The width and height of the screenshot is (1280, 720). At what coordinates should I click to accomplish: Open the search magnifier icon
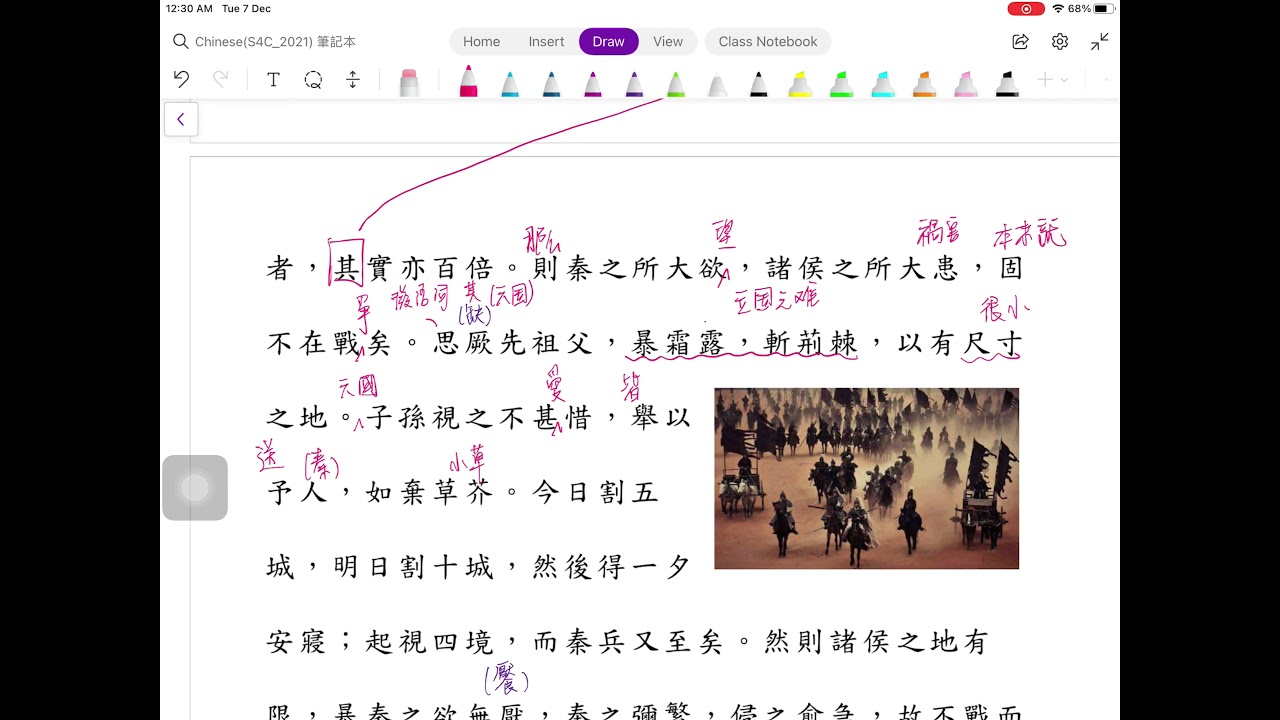coord(180,41)
